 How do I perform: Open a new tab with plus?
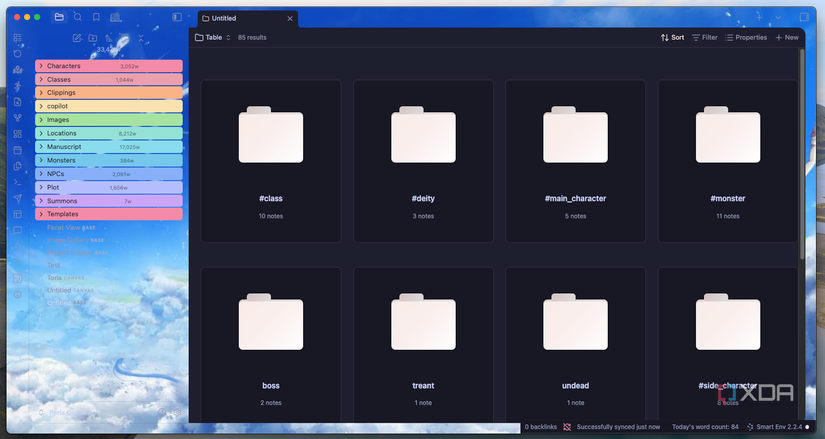(x=759, y=17)
